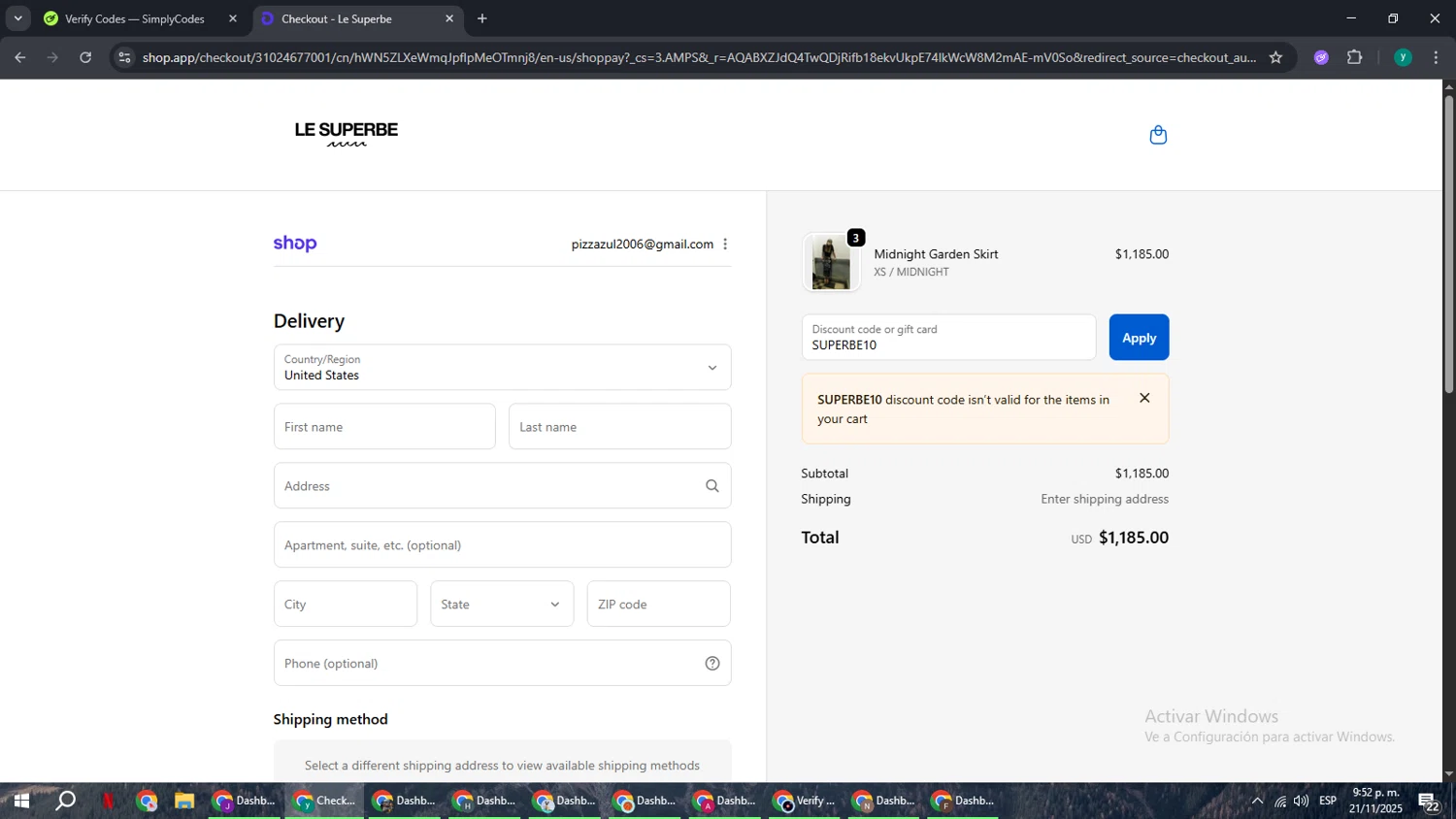Open the Chrome three-dot menu
Image resolution: width=1456 pixels, height=819 pixels.
1436,57
